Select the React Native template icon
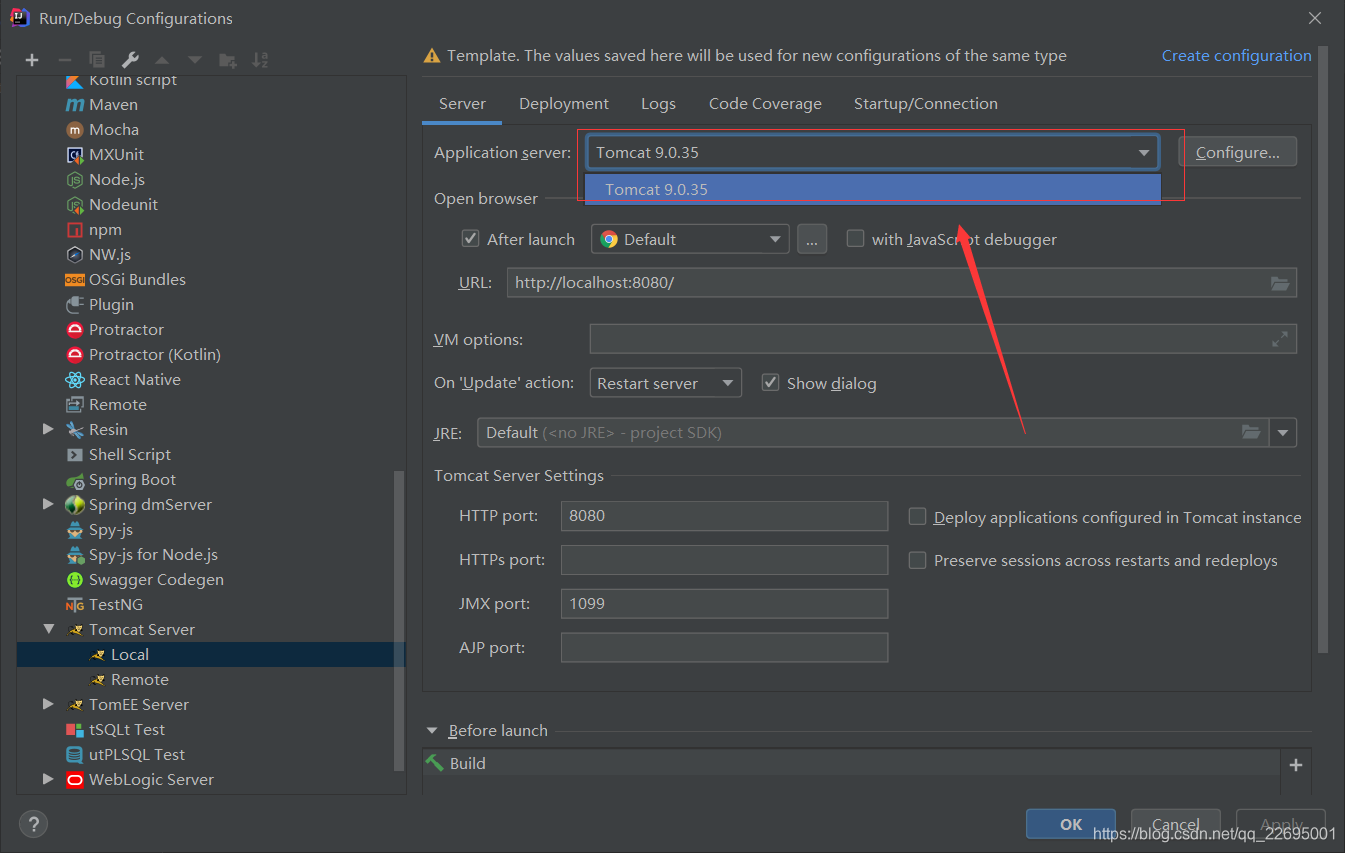 click(75, 380)
